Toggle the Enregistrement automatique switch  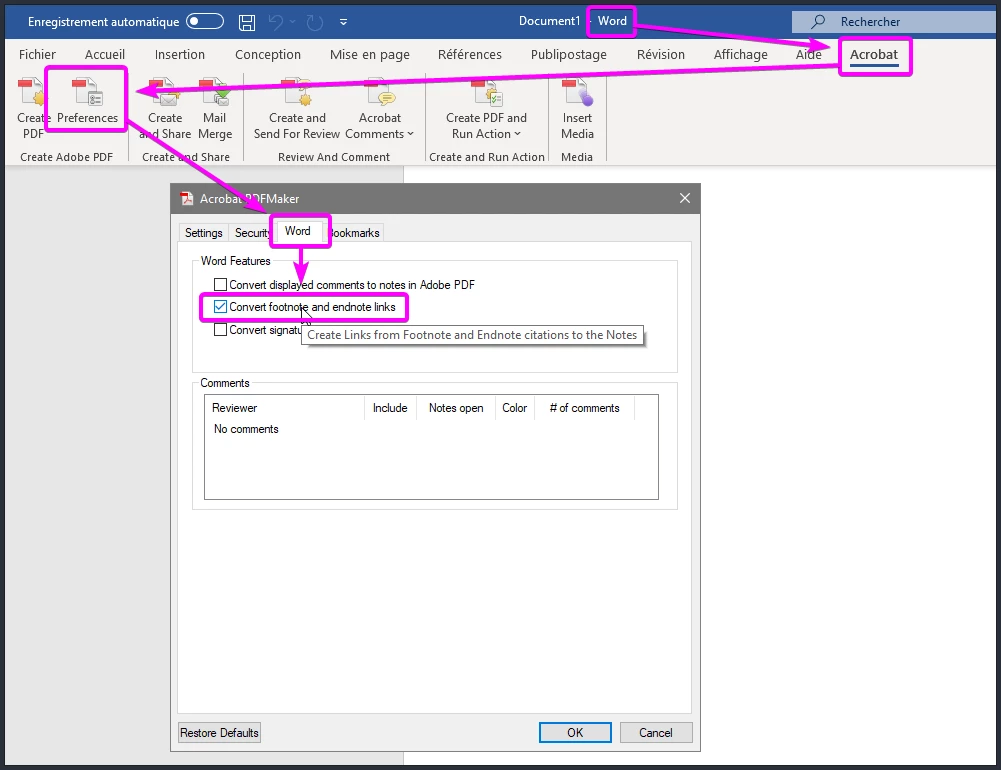pyautogui.click(x=205, y=22)
